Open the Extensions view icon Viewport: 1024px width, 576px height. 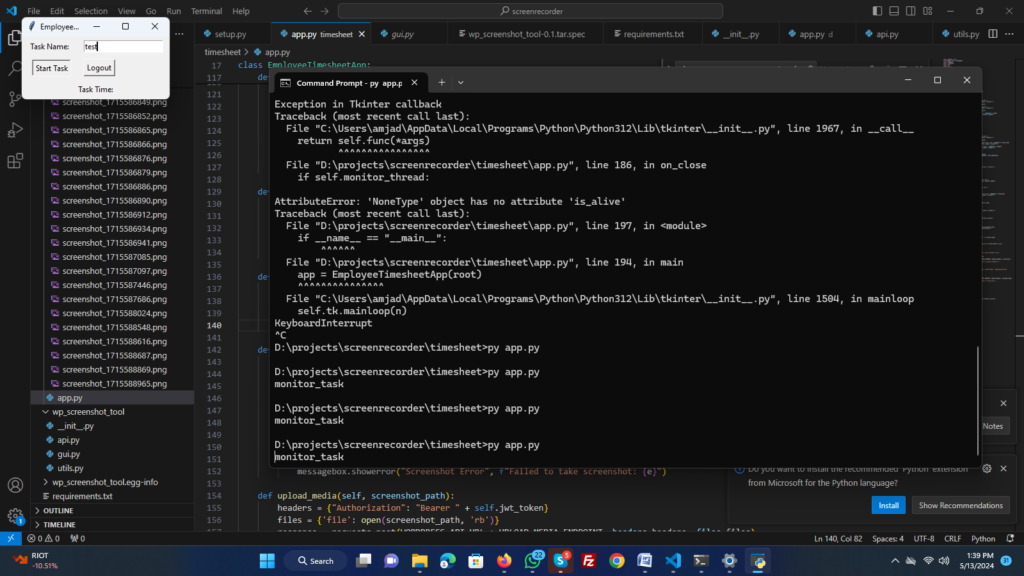(15, 160)
